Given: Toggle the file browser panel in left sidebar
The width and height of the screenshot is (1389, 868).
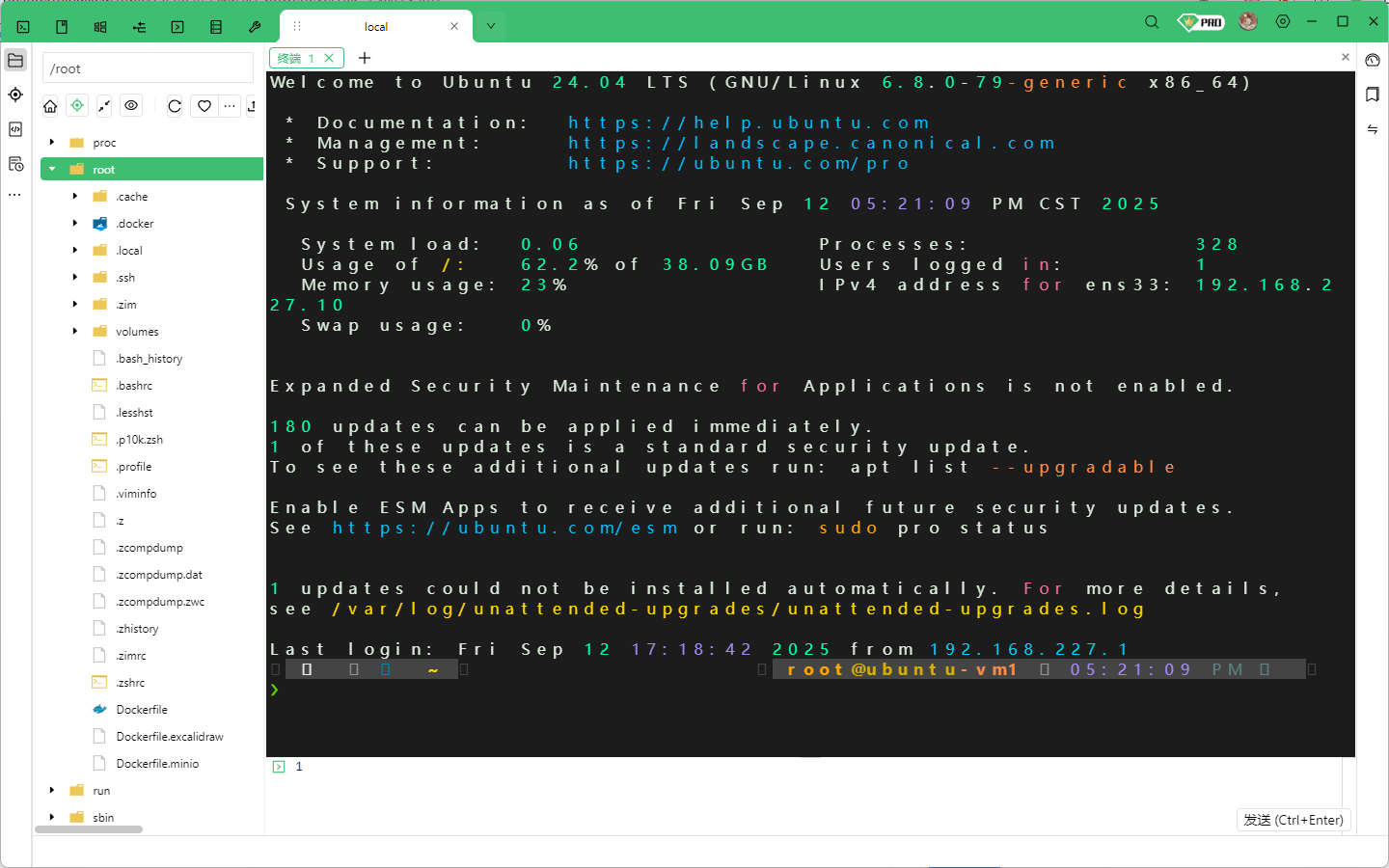Looking at the screenshot, I should [15, 61].
